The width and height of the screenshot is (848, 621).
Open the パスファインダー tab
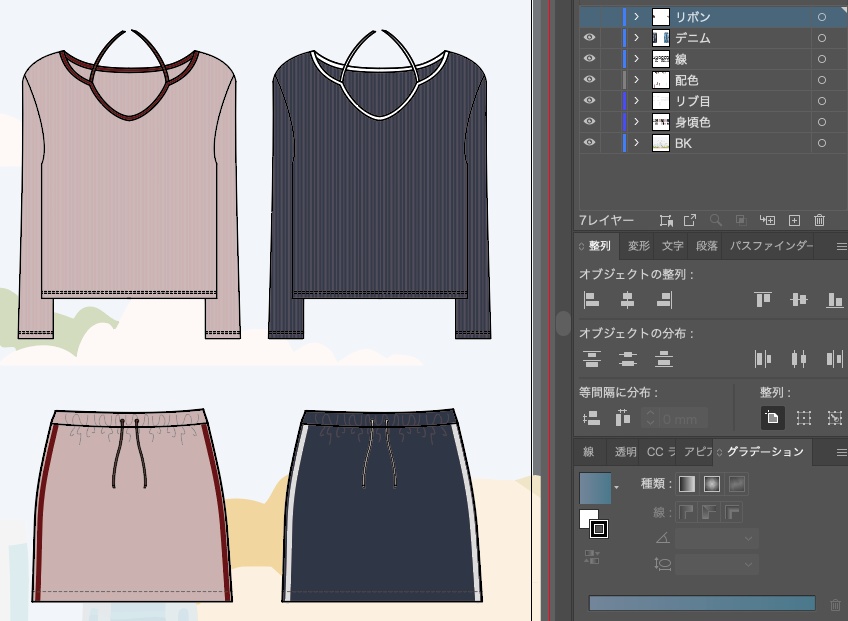coord(770,246)
